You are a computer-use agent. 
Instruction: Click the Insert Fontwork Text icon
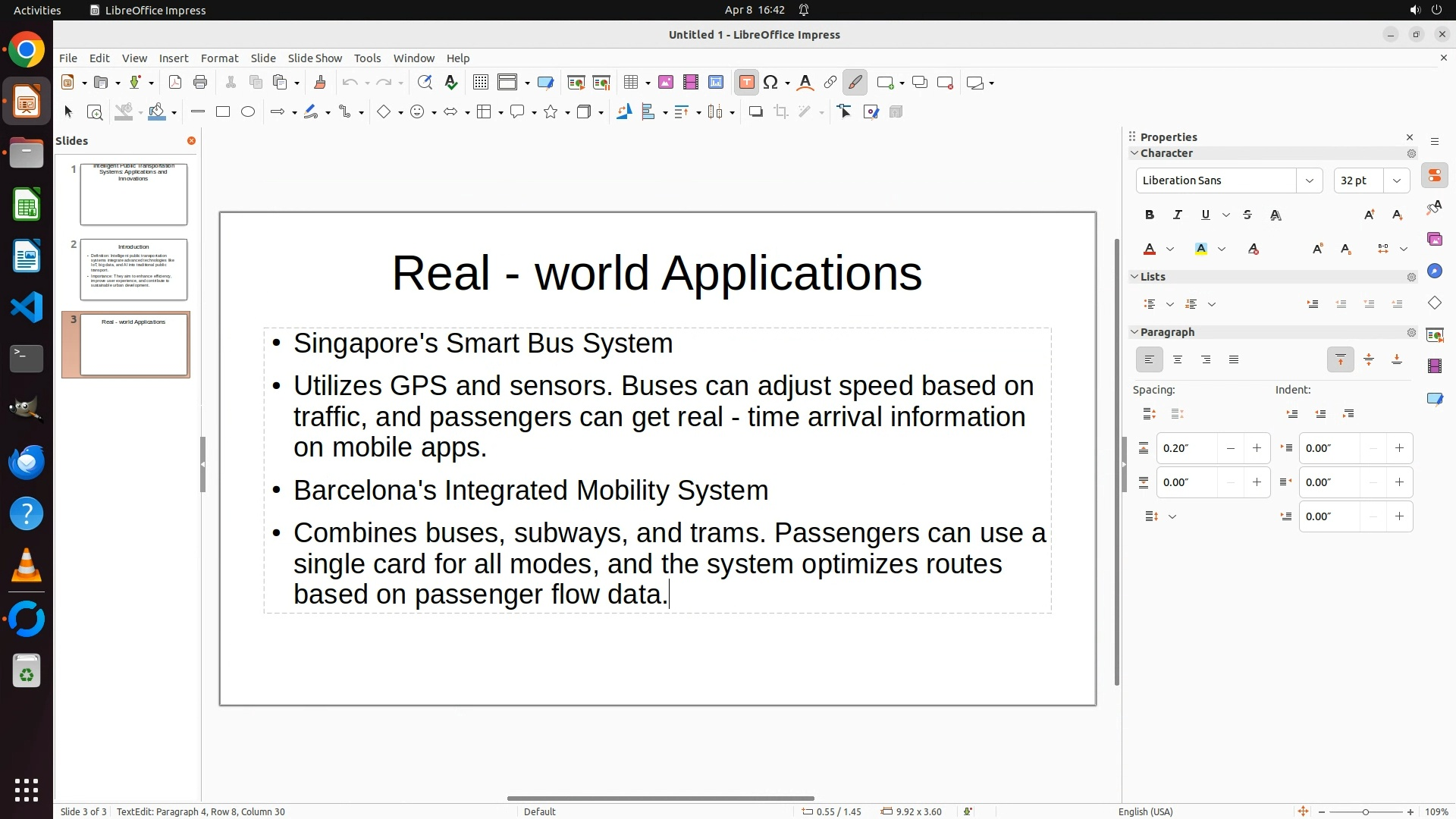click(805, 83)
